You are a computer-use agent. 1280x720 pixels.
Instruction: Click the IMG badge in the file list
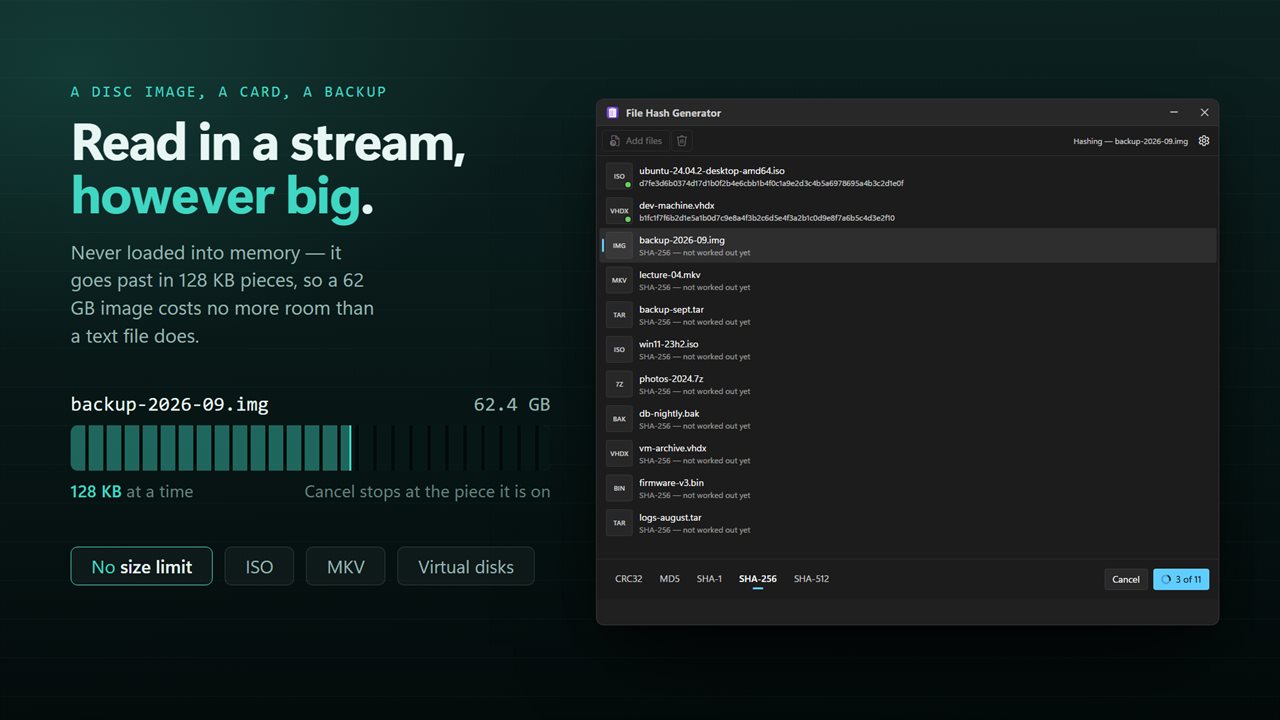click(x=619, y=246)
